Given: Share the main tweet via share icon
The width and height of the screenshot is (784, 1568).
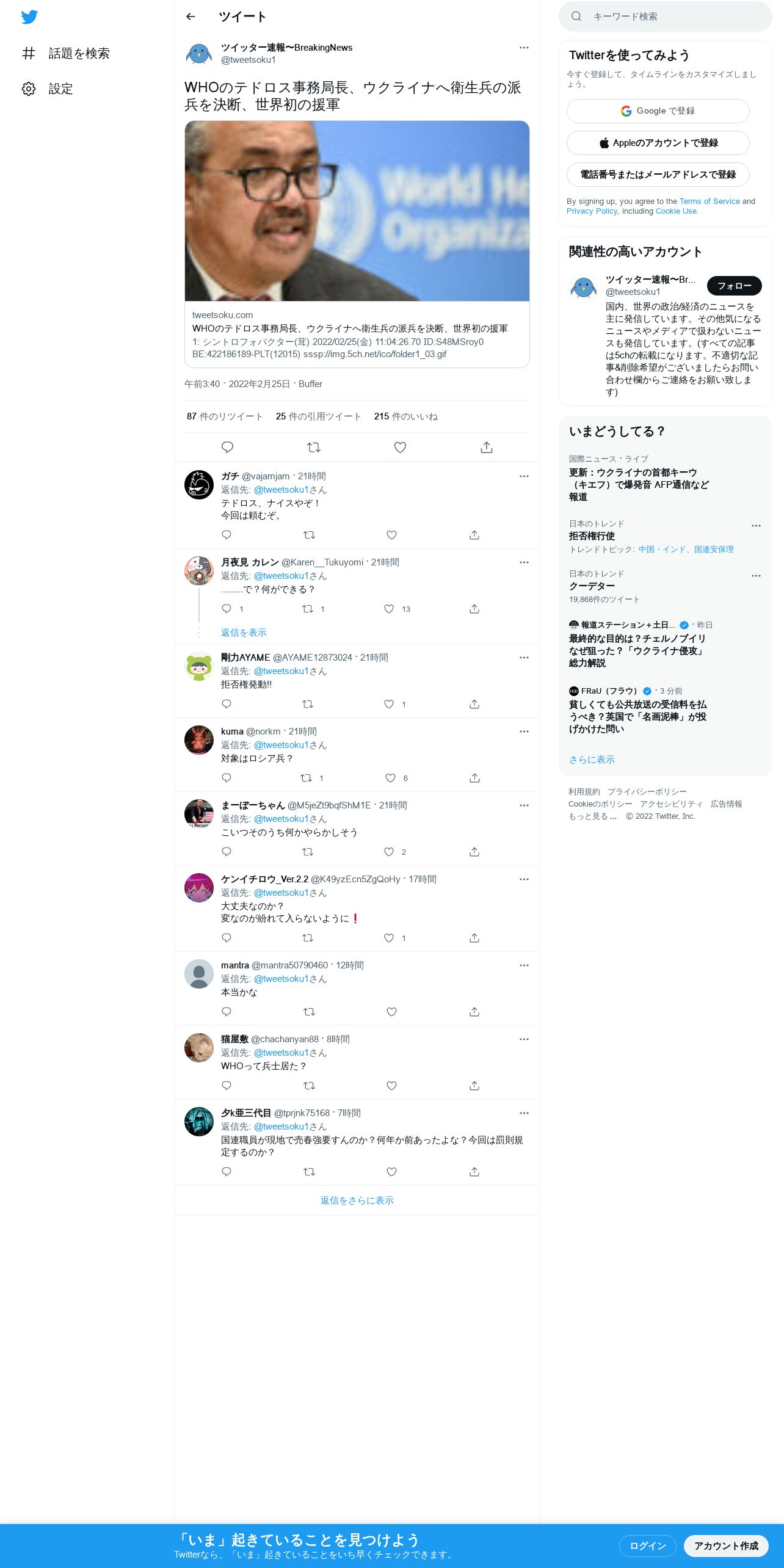Looking at the screenshot, I should click(486, 447).
